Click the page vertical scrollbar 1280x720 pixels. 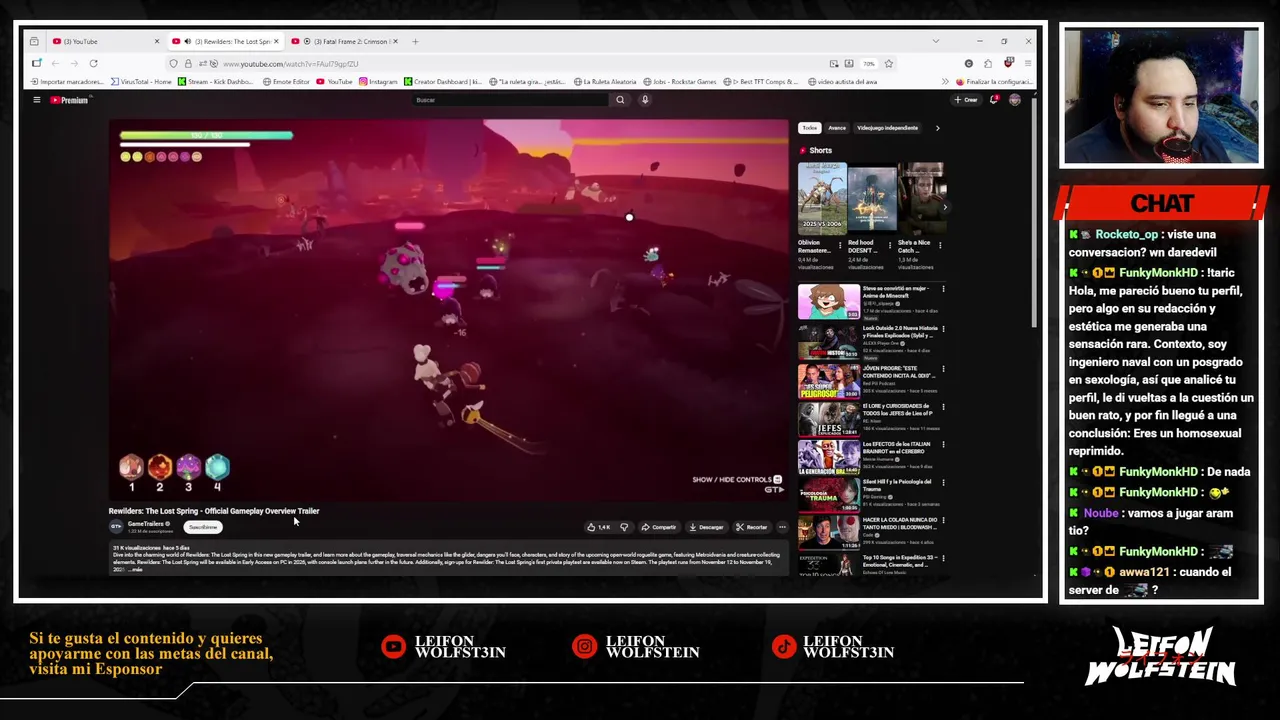point(1034,210)
